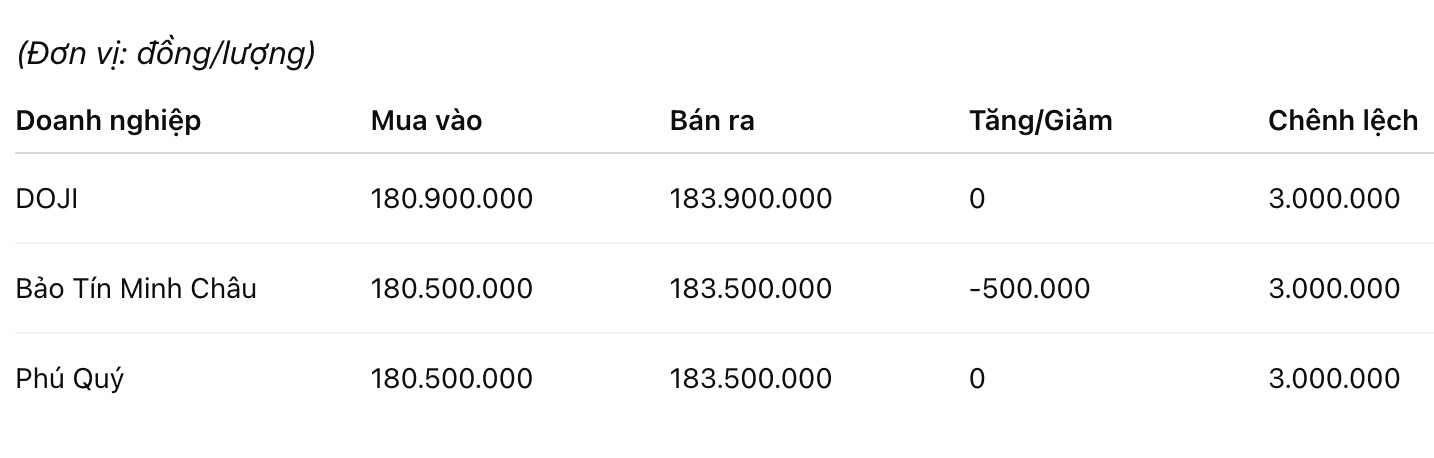1434x458 pixels.
Task: Select the Phú Quý company cell
Action: 70,379
